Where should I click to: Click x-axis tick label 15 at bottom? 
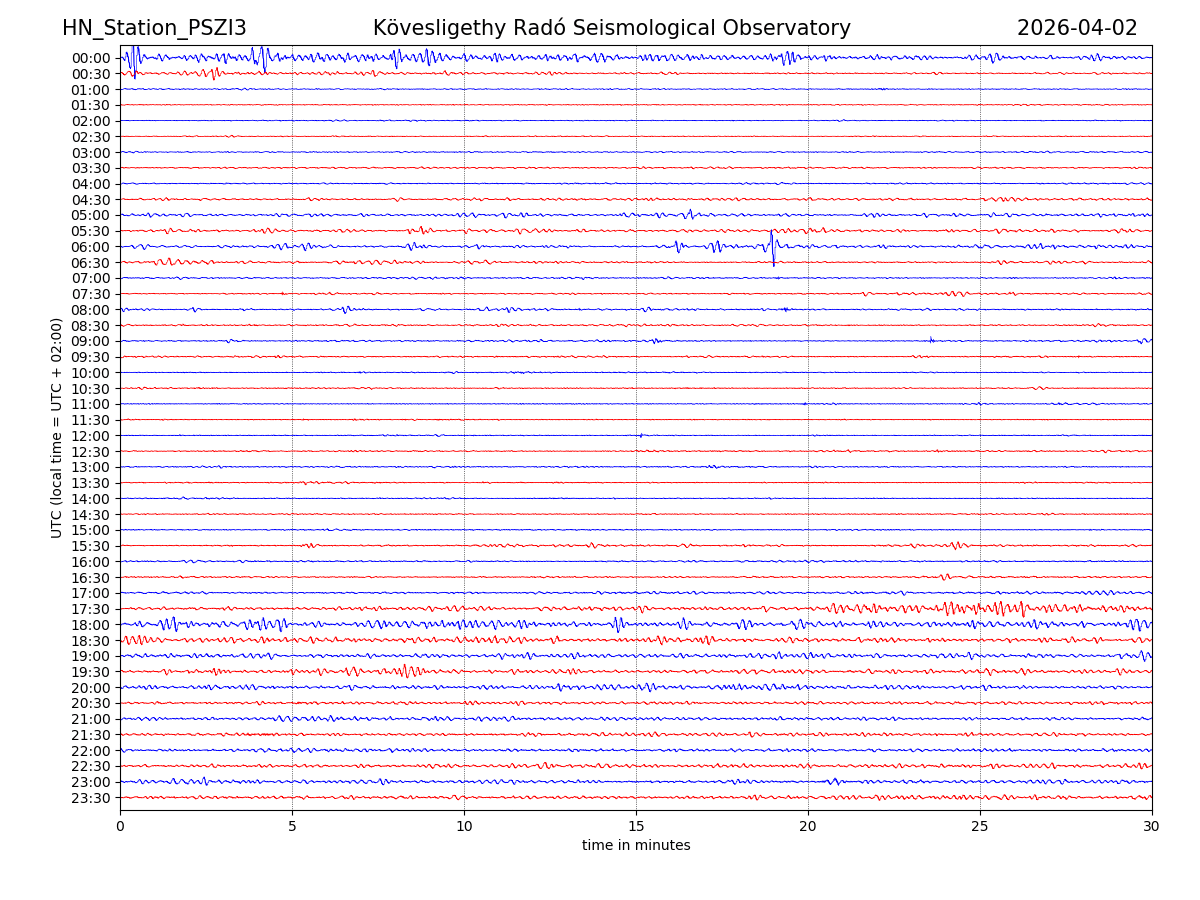click(636, 826)
